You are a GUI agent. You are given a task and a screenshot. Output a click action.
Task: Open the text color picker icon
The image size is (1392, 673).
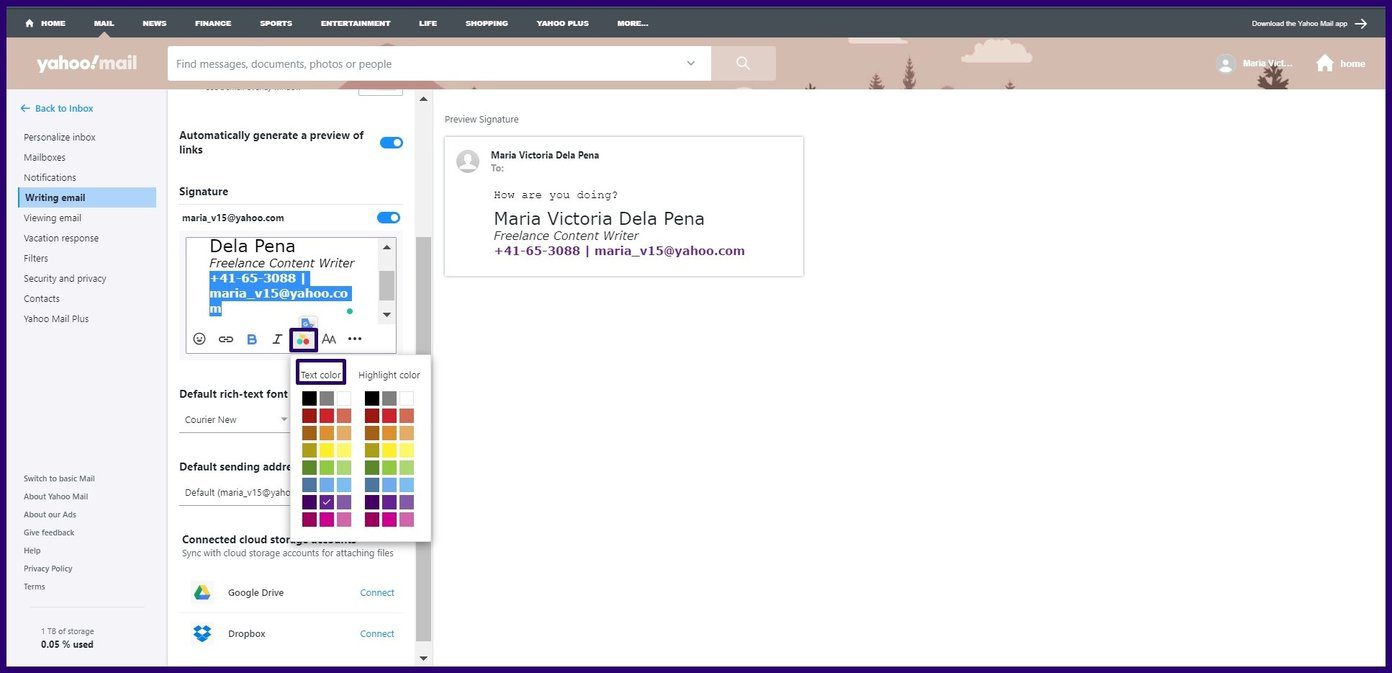pyautogui.click(x=303, y=340)
